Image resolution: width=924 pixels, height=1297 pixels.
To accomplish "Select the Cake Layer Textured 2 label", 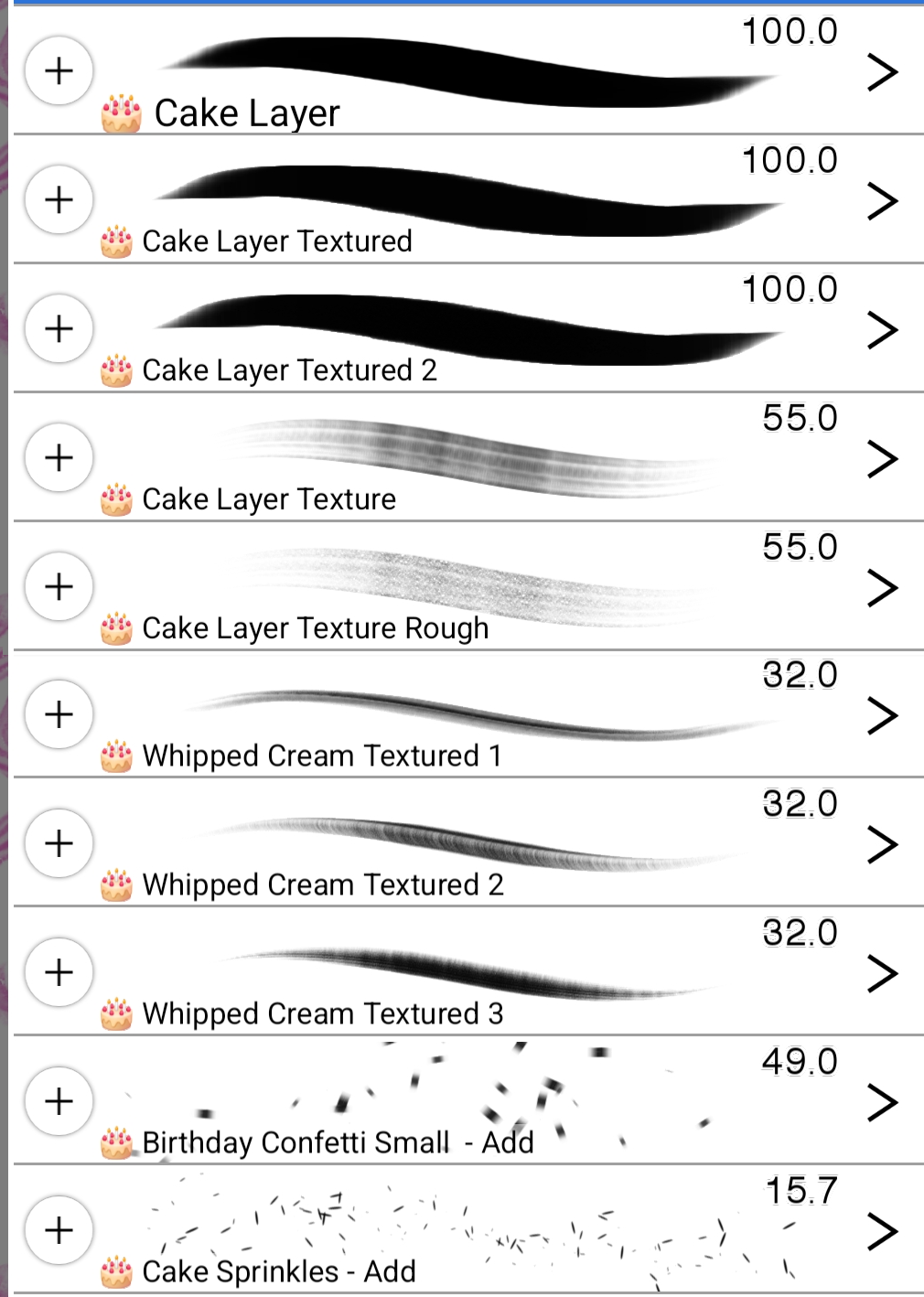I will tap(289, 370).
